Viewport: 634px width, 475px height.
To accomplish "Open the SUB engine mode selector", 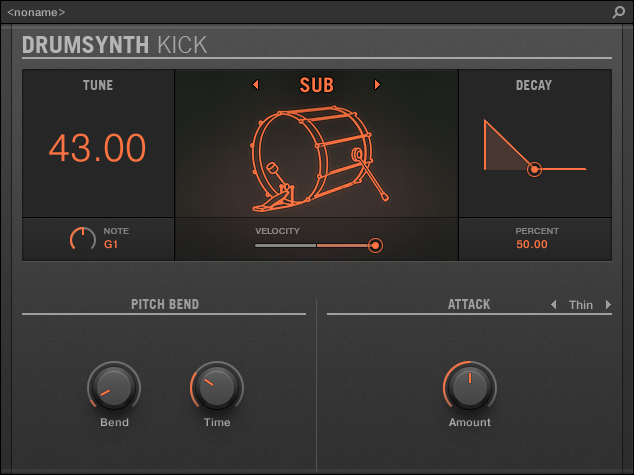I will click(316, 85).
